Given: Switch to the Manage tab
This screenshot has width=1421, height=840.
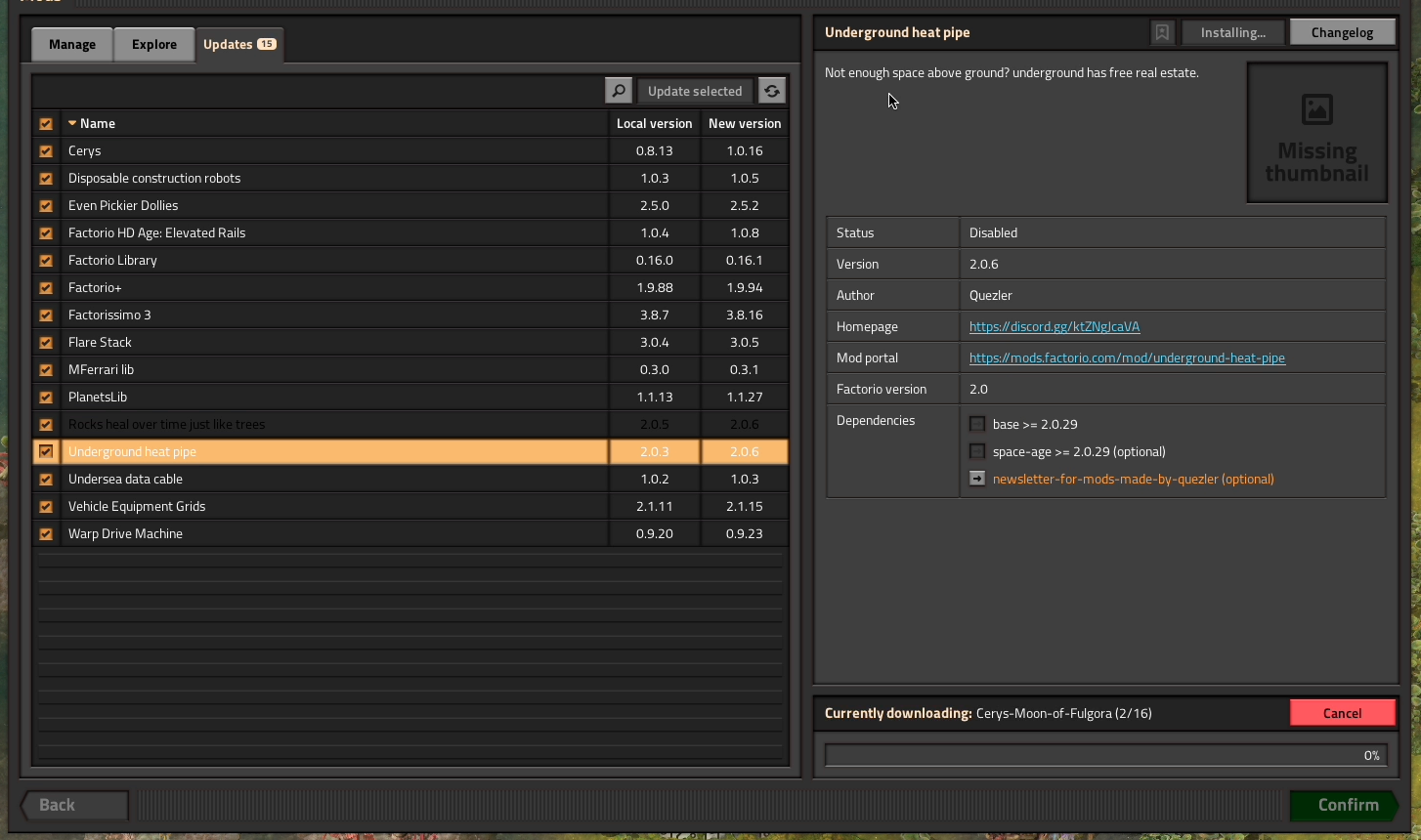Looking at the screenshot, I should [72, 44].
